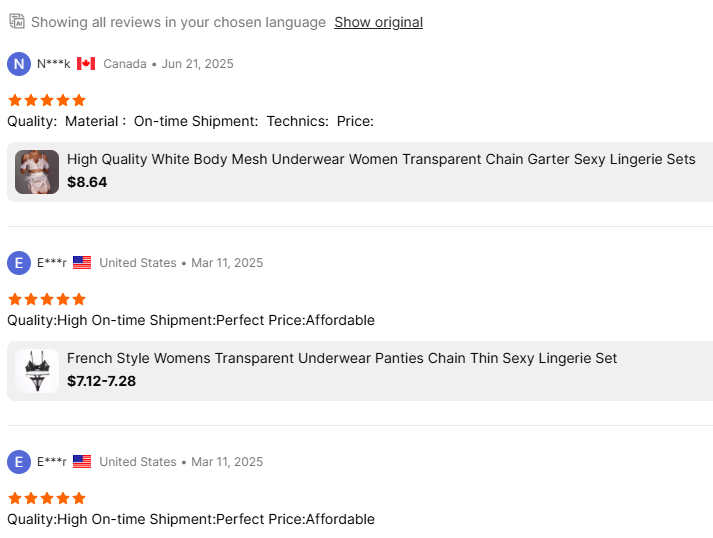This screenshot has width=713, height=538.
Task: Click the Showing all reviews language notice
Action: (x=178, y=22)
